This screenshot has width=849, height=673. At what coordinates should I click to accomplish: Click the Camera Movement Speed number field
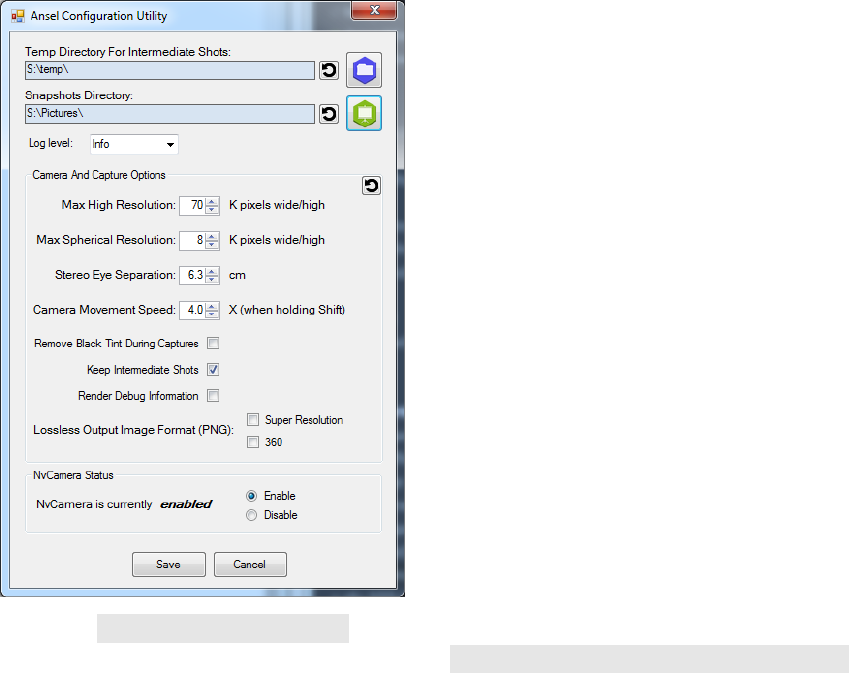(193, 310)
